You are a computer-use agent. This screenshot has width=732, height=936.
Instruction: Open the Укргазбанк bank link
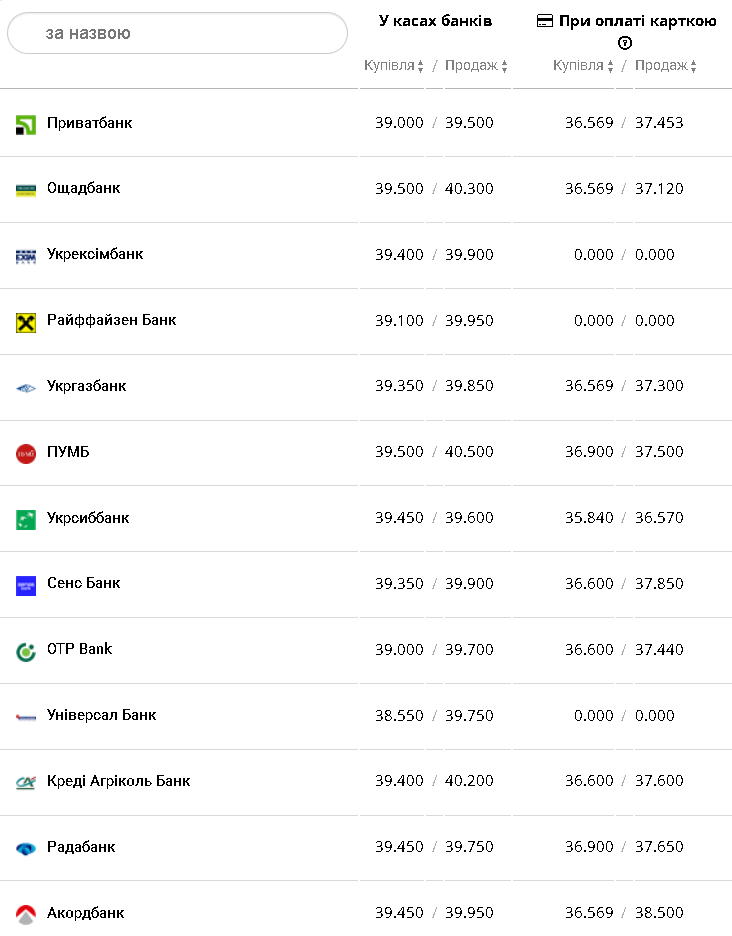(x=87, y=386)
